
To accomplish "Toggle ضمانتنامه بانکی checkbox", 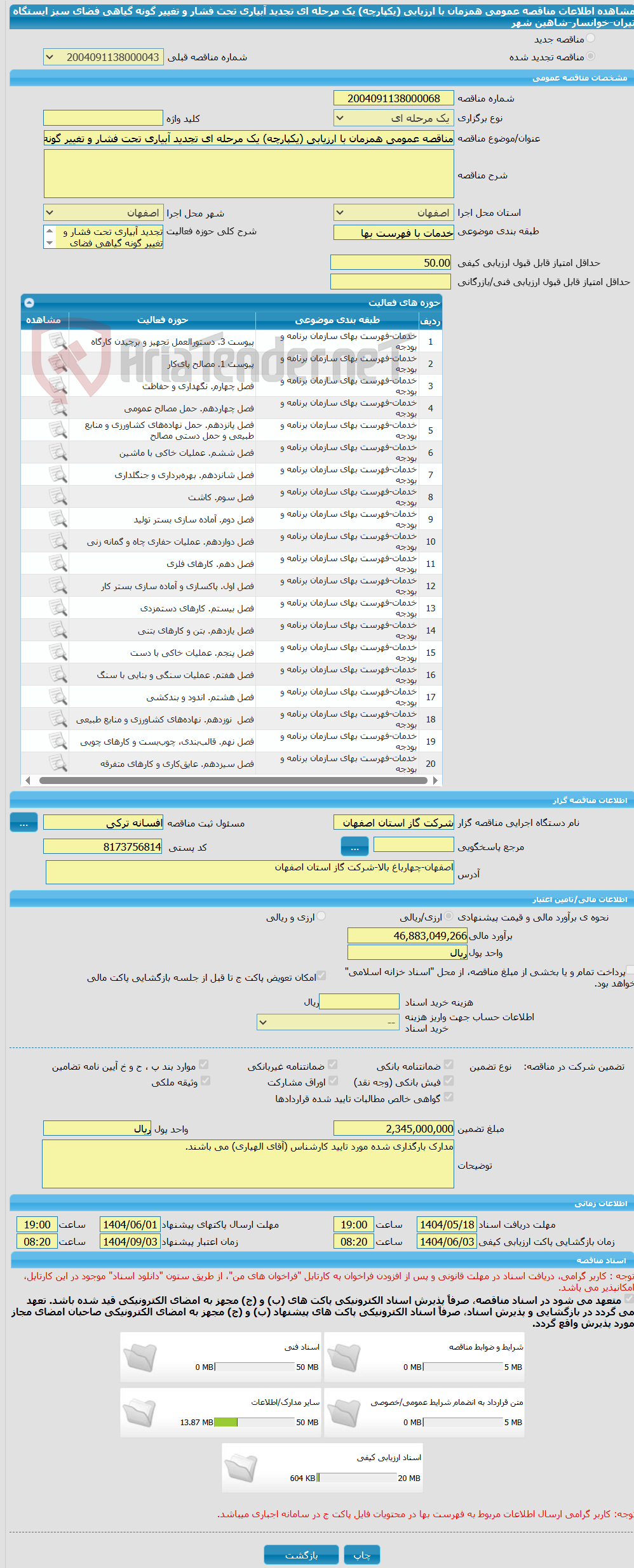I will tap(449, 1065).
